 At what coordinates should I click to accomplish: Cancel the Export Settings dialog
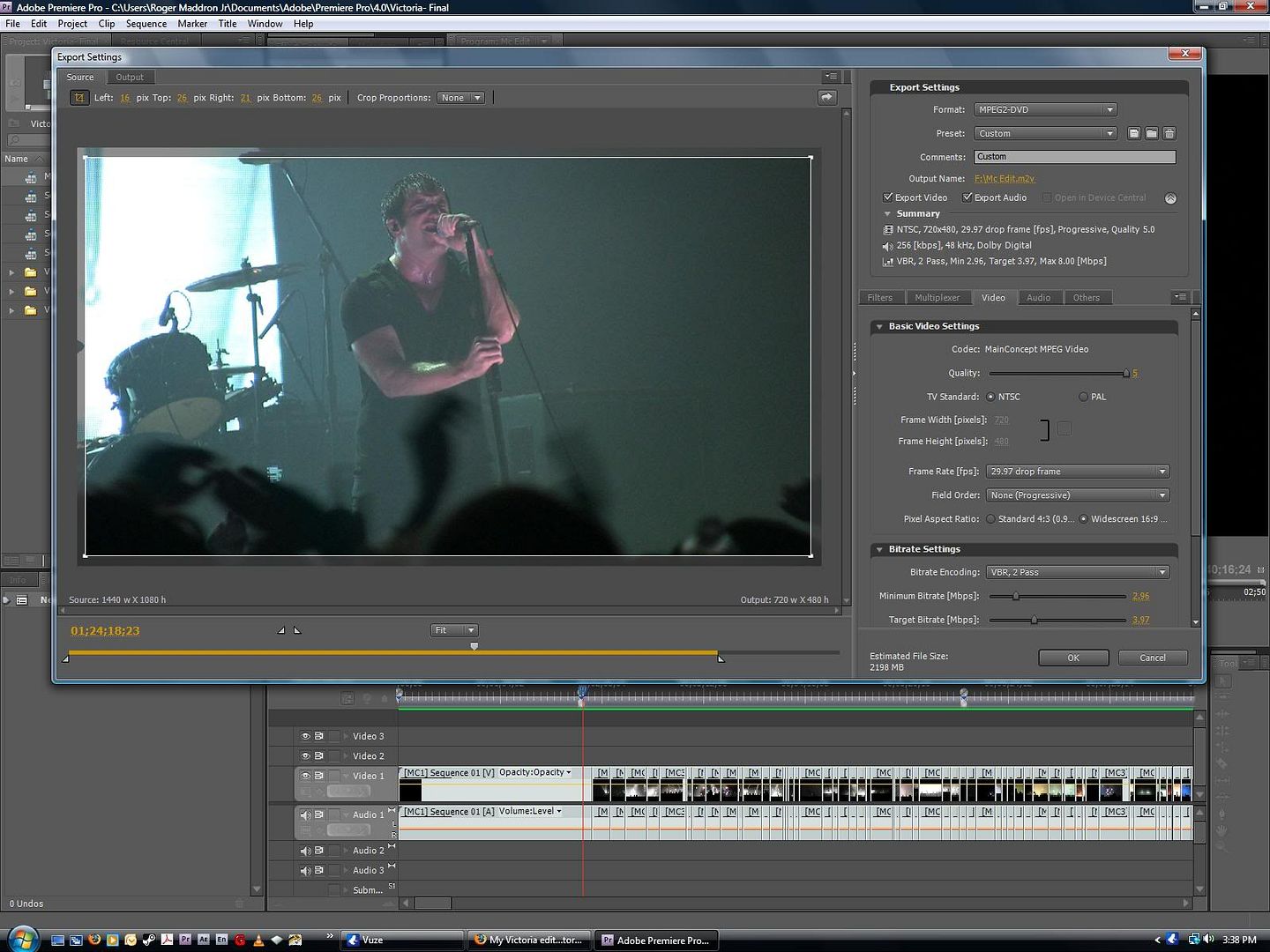(1153, 658)
